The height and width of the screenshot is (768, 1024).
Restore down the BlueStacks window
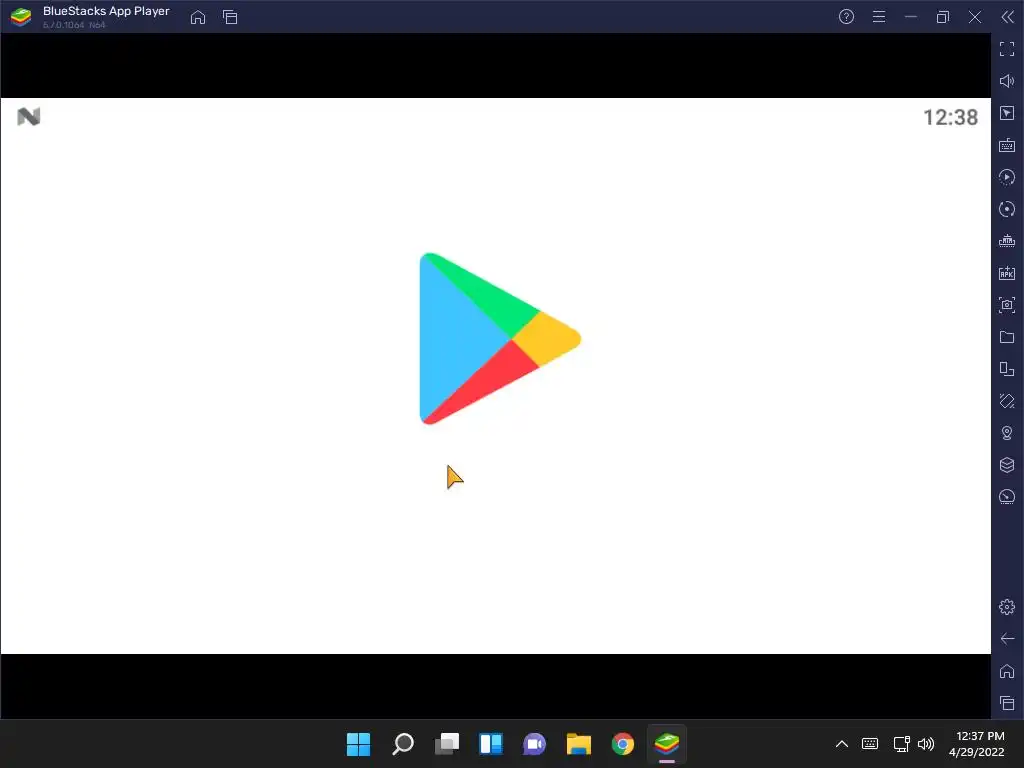point(943,17)
